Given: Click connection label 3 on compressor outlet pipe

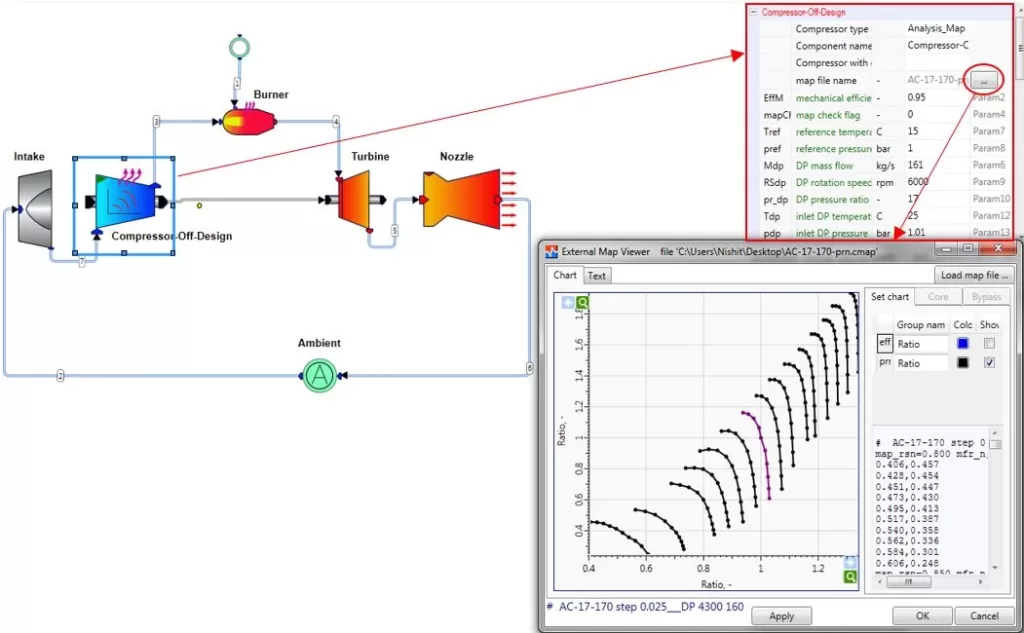Looking at the screenshot, I should (x=157, y=121).
